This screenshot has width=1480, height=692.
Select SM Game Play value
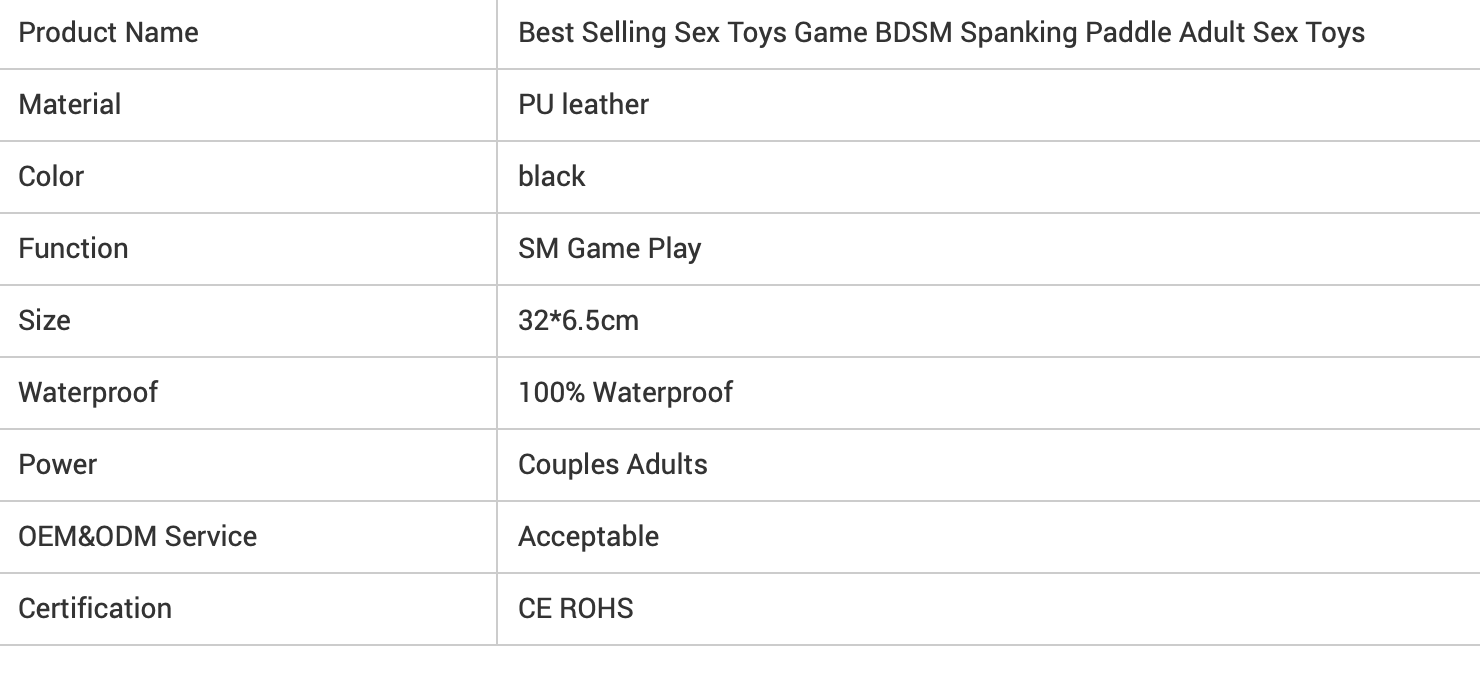click(609, 248)
